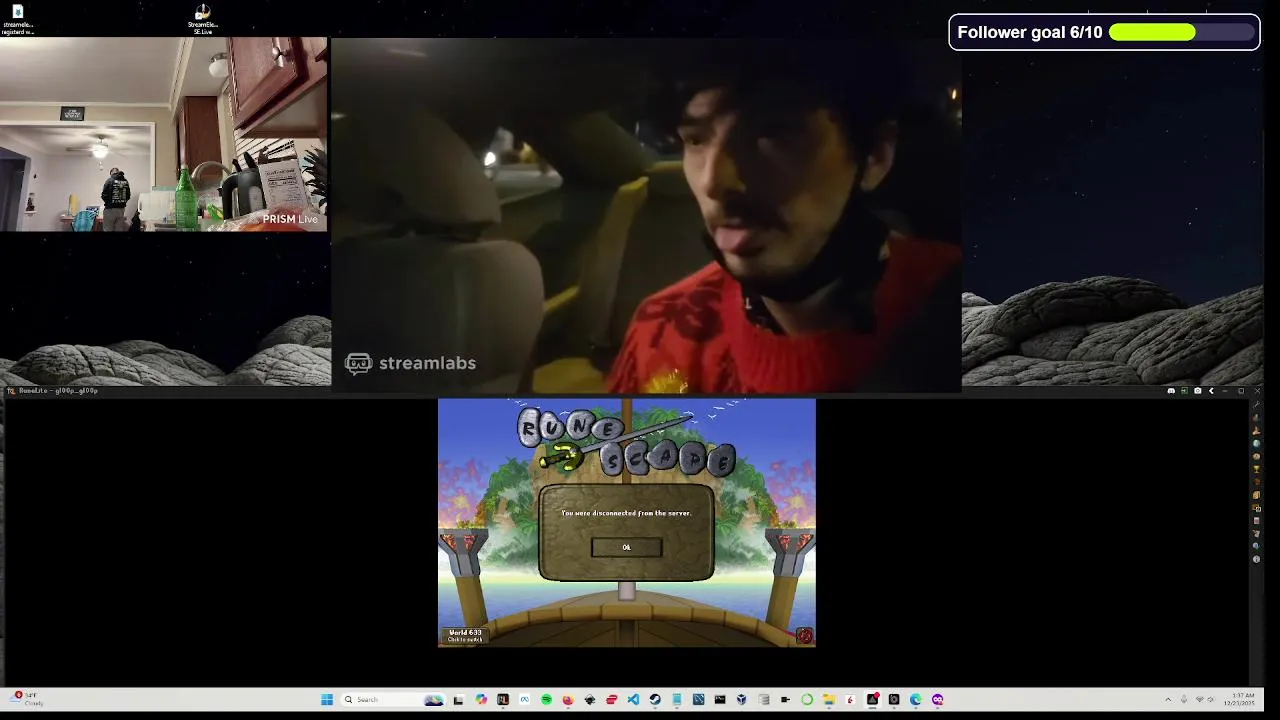Open the green ring app on taskbar

click(x=807, y=699)
